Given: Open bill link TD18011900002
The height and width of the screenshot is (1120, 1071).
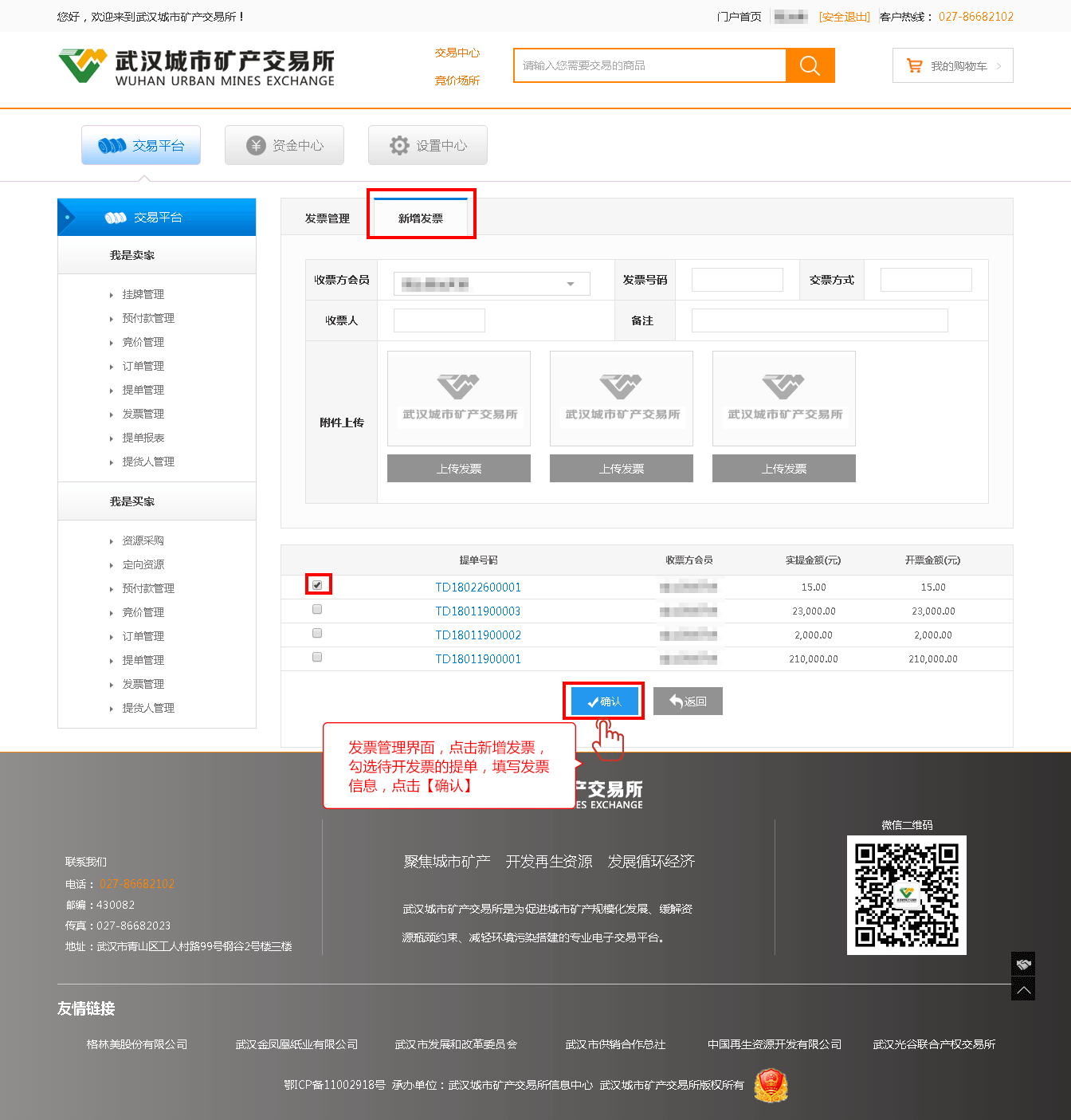Looking at the screenshot, I should tap(478, 635).
